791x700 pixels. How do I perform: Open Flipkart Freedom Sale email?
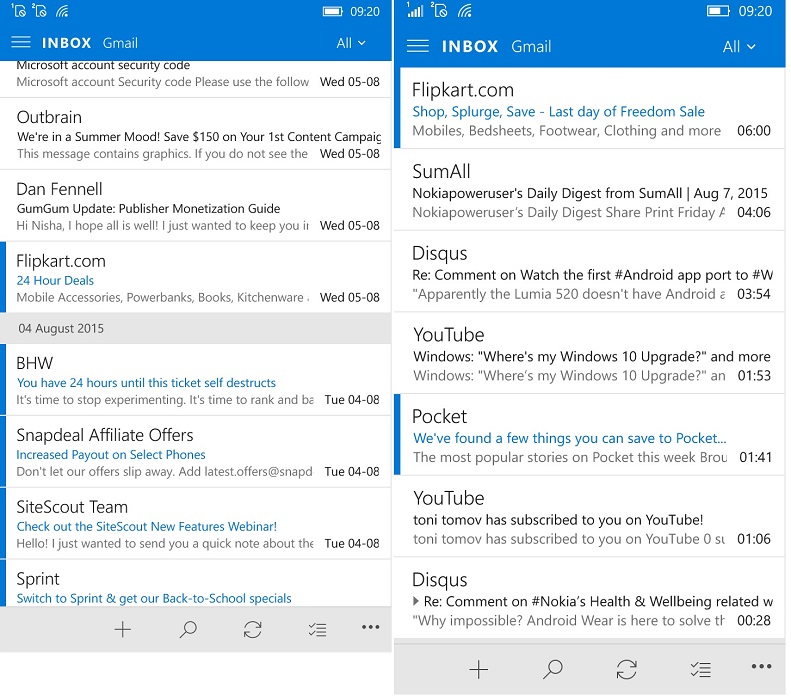pos(590,108)
